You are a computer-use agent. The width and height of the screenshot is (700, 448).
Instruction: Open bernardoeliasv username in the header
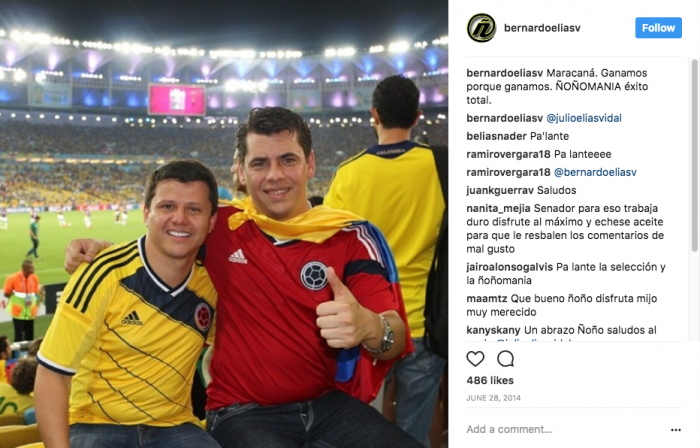pyautogui.click(x=542, y=28)
